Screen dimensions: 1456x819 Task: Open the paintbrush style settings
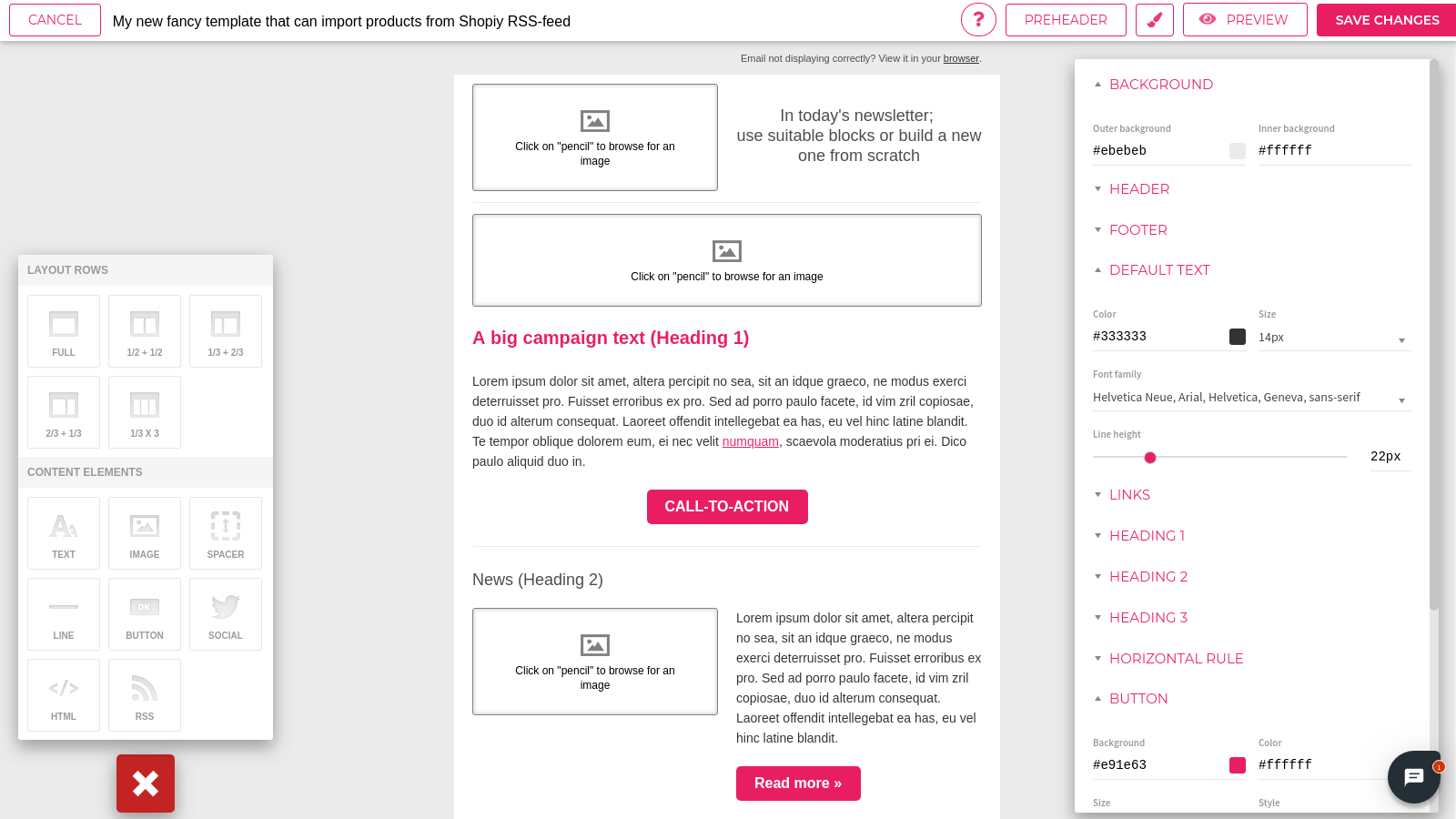click(x=1154, y=19)
